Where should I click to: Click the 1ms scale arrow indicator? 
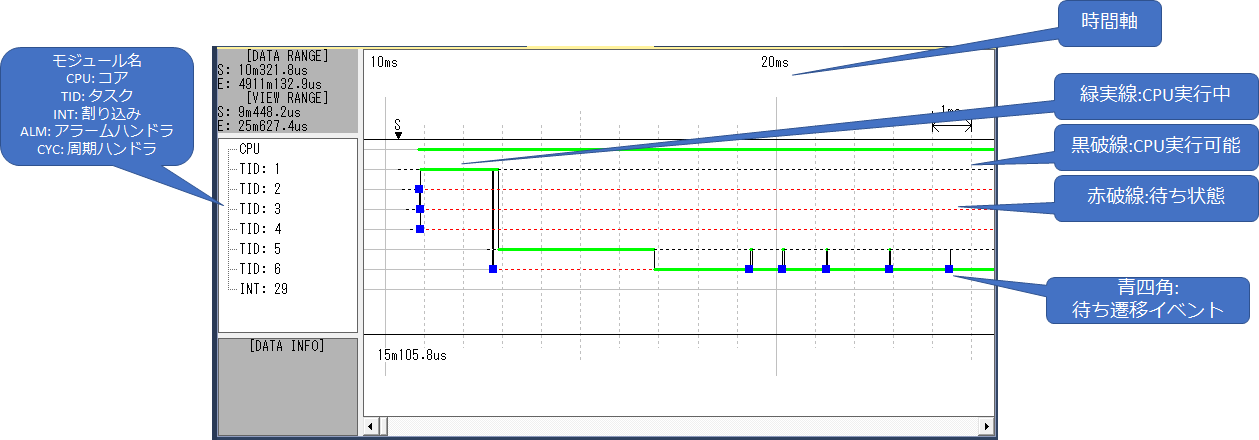(x=951, y=127)
